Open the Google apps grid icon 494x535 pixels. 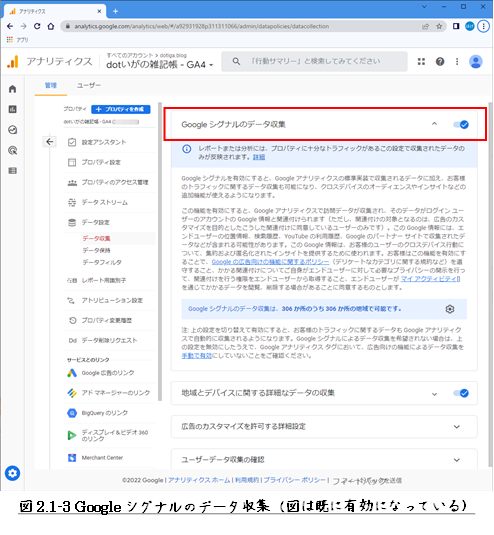click(421, 61)
